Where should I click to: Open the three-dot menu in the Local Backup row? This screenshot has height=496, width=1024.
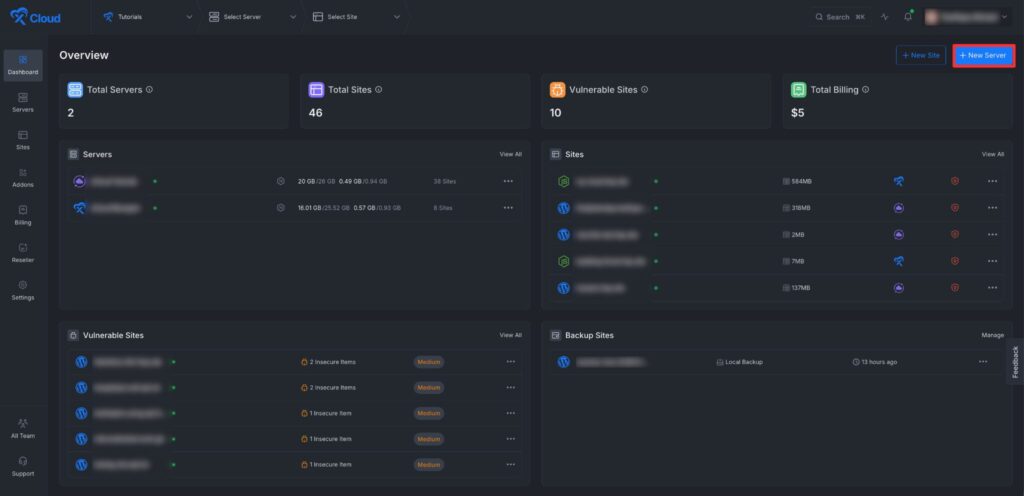click(x=983, y=362)
